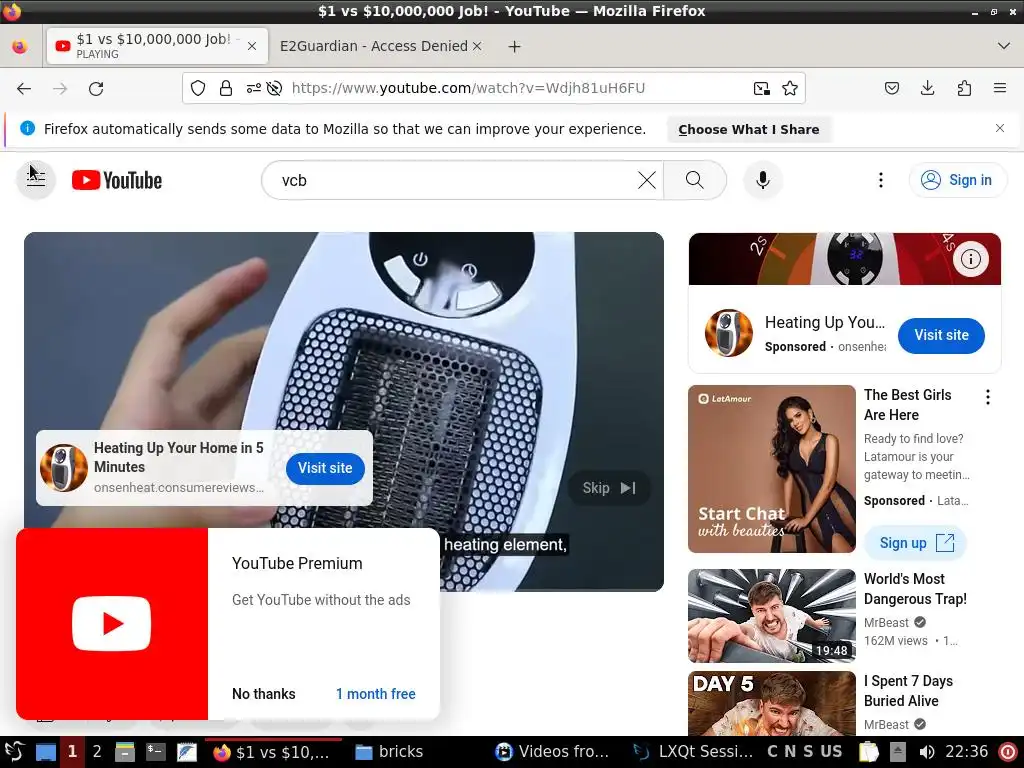The height and width of the screenshot is (768, 1024).
Task: Close the YouTube video tab
Action: pos(252,46)
